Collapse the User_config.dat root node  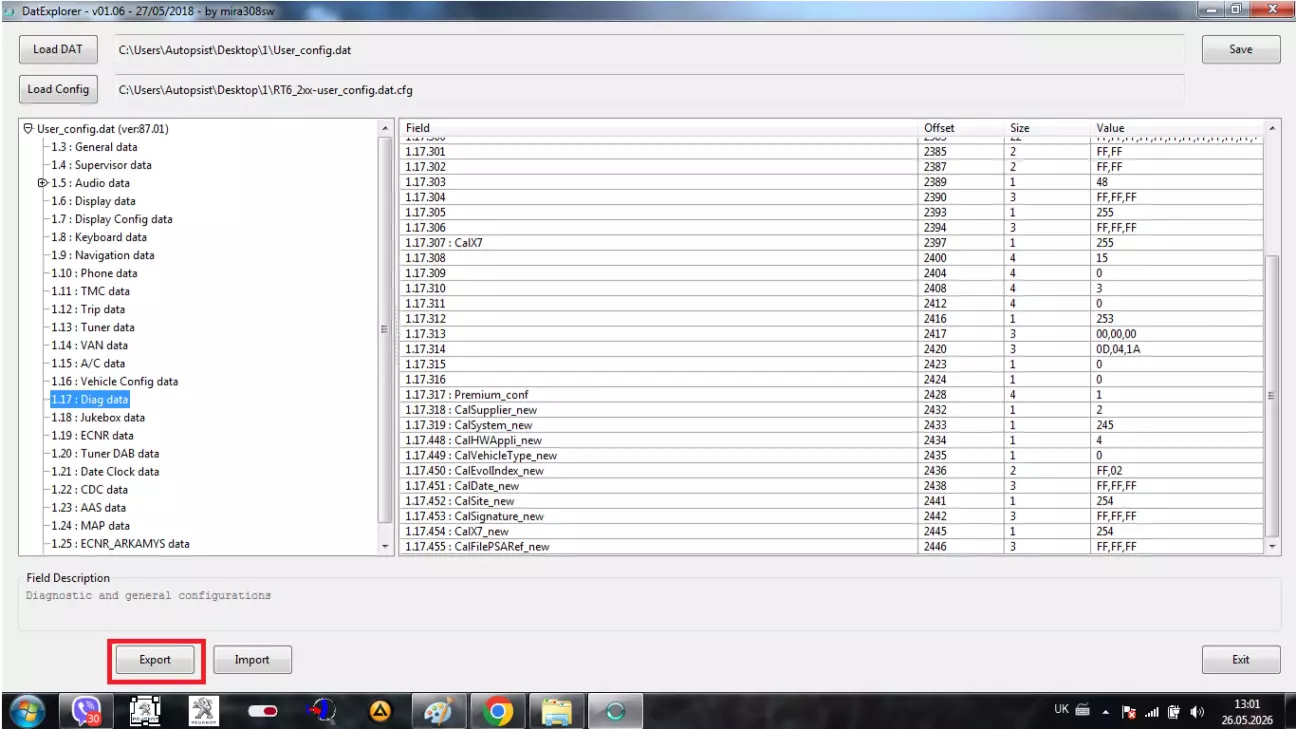(x=28, y=129)
